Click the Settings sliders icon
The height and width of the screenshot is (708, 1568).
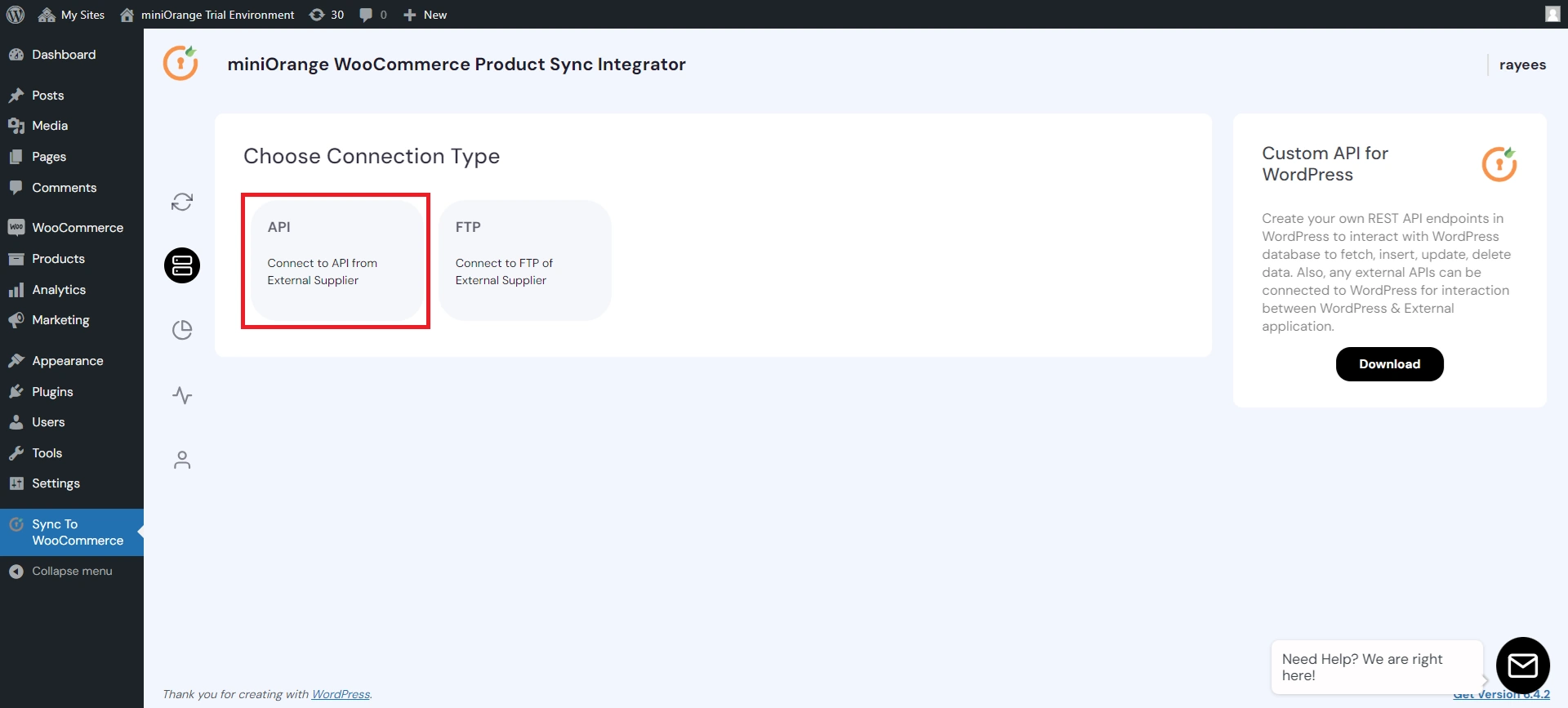coord(16,483)
